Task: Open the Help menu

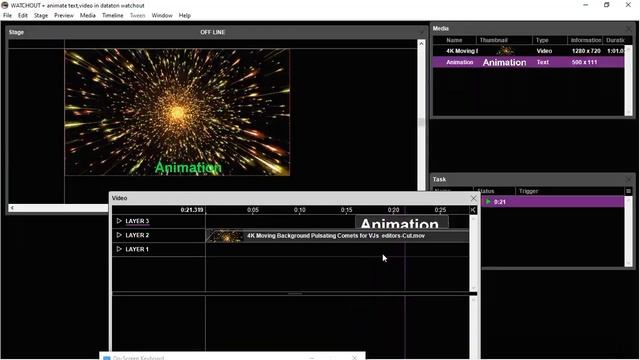Action: [185, 16]
